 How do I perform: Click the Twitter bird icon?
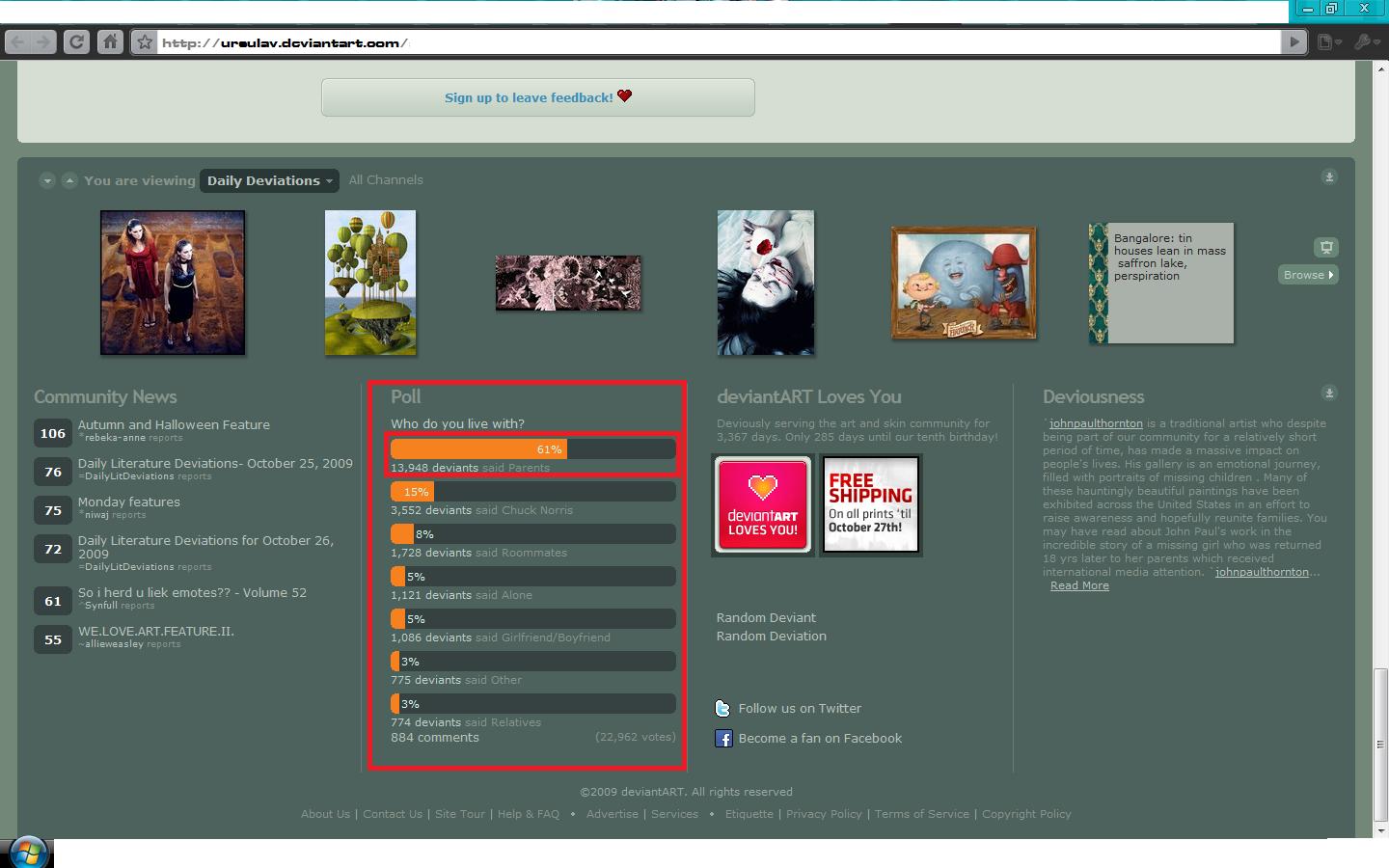tap(722, 709)
